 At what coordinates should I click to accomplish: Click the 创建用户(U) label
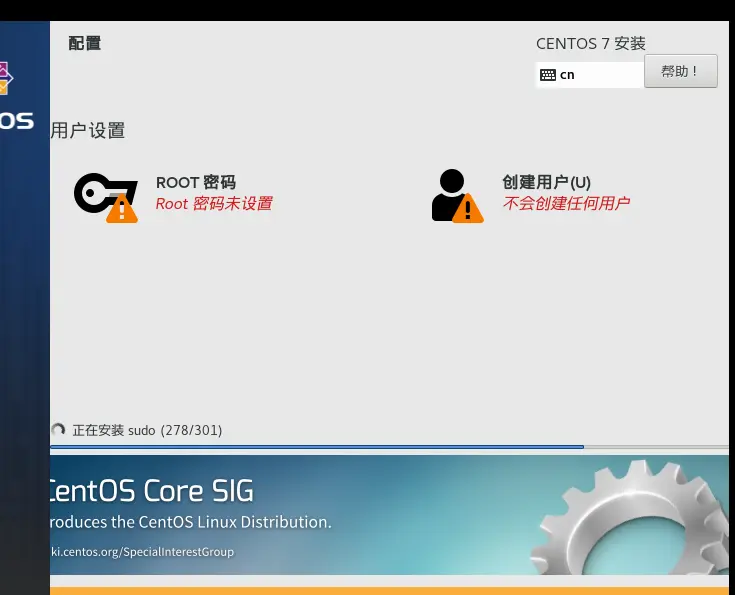pos(547,182)
